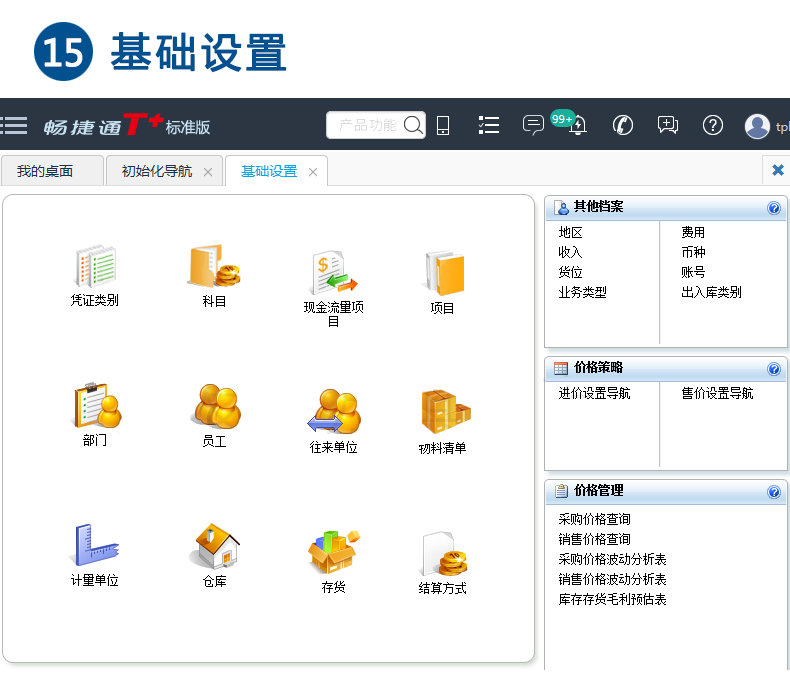This screenshot has height=682, width=790.
Task: Click the 出入库类别 link
Action: 711,292
